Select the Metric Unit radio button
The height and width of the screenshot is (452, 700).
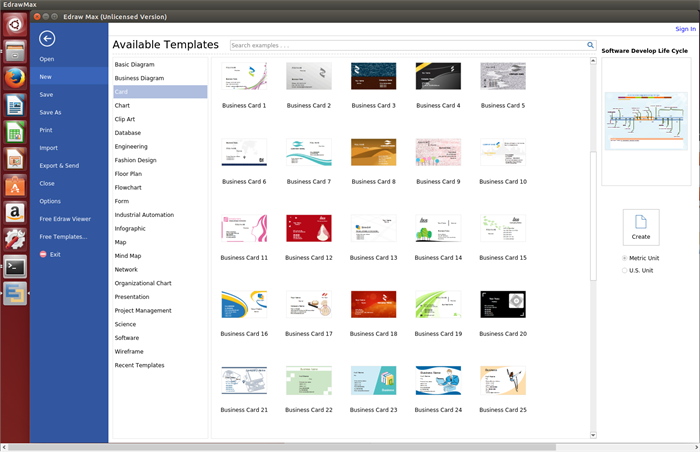point(626,258)
